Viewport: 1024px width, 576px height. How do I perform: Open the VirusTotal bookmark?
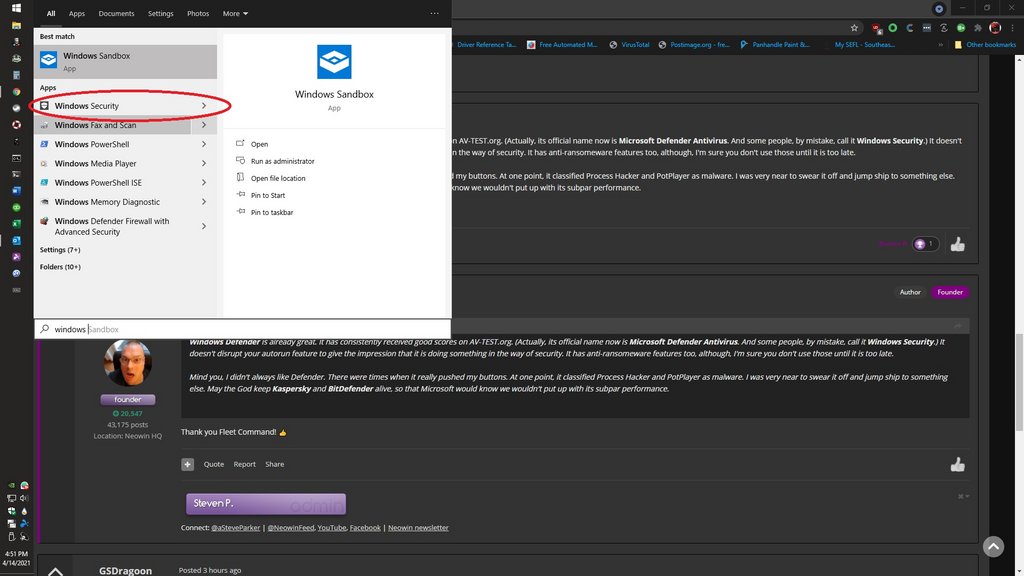click(x=629, y=45)
